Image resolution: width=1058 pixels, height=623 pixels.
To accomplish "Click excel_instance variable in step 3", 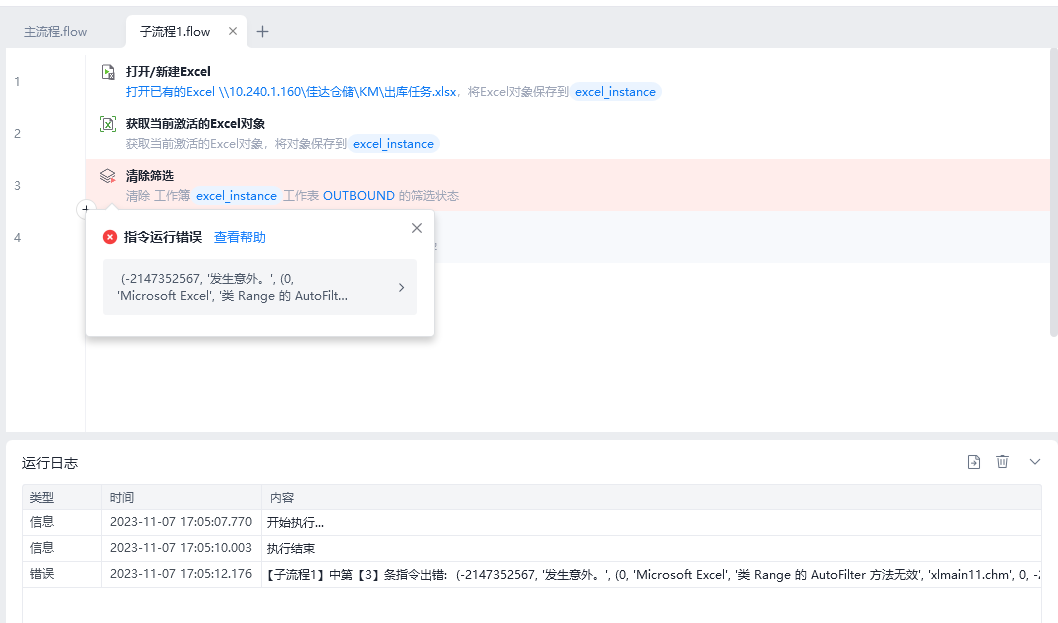I will [236, 196].
